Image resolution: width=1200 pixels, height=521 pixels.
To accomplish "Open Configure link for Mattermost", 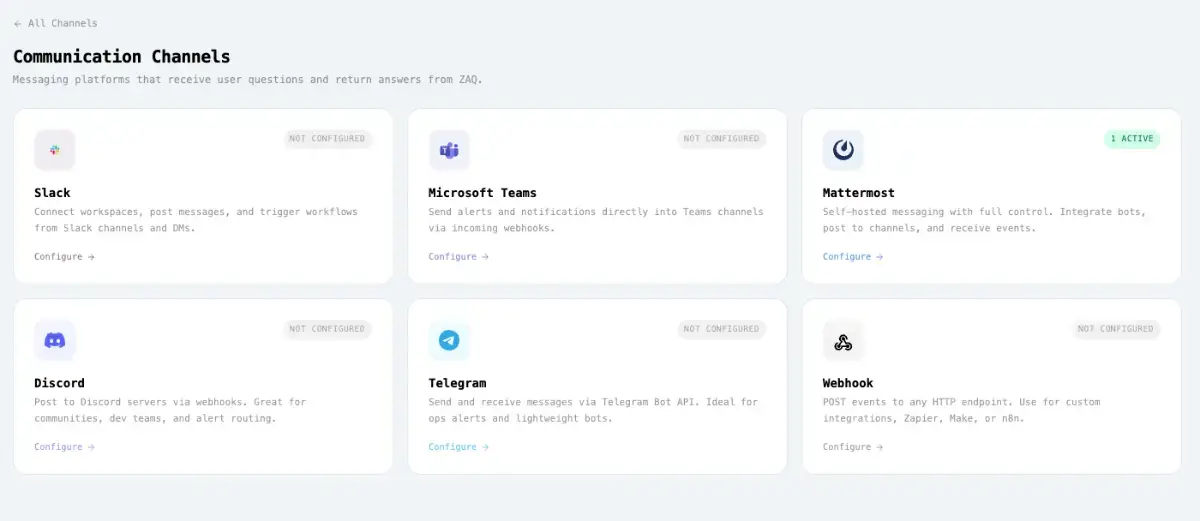I will 852,257.
